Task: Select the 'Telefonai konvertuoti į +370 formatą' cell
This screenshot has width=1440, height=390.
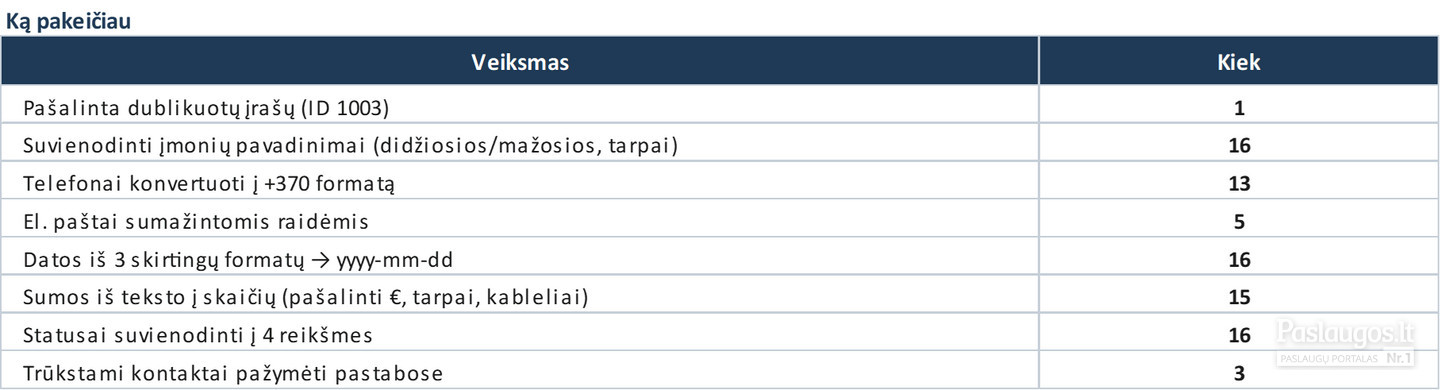Action: (x=520, y=183)
